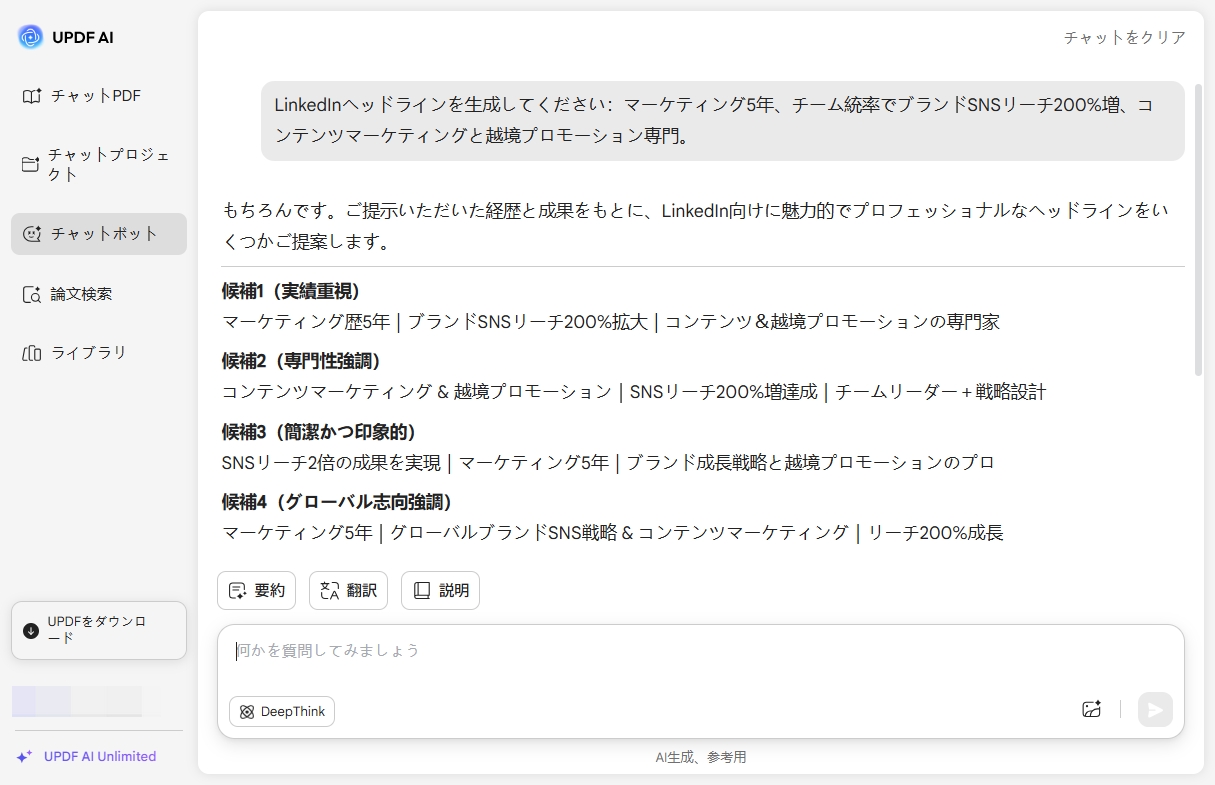Click the chat vertical scrollbar
The image size is (1215, 785).
coord(1198,230)
